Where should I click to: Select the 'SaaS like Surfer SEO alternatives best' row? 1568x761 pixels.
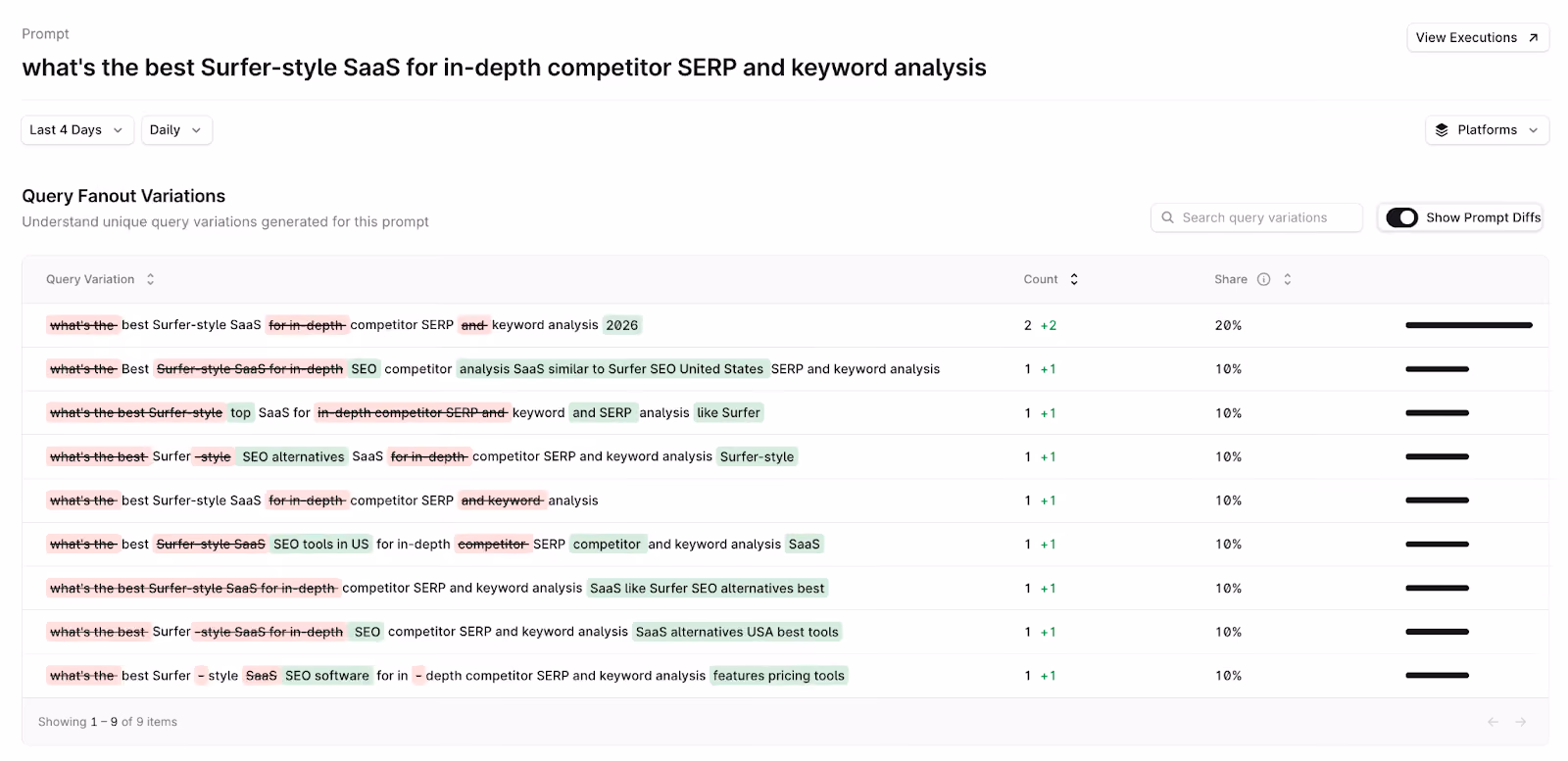click(785, 588)
